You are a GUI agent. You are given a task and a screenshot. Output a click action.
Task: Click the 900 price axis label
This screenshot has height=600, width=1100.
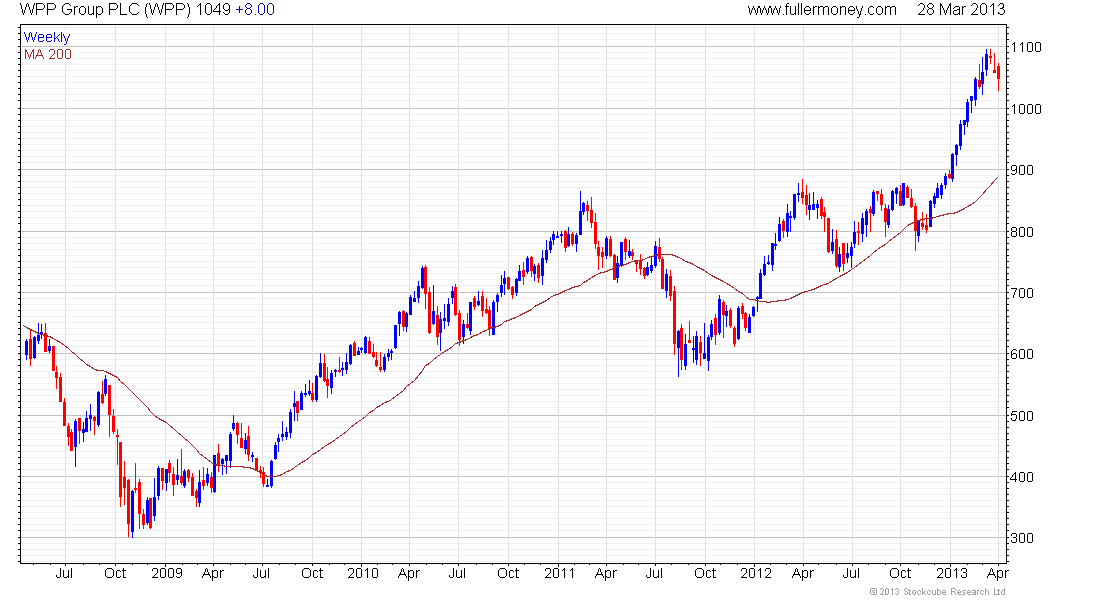[x=1021, y=171]
